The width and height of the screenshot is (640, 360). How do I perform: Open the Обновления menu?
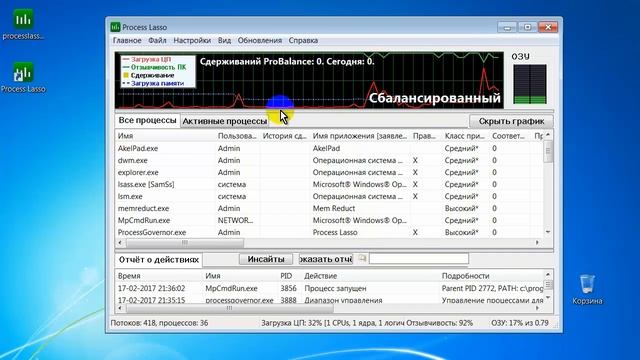[260, 40]
